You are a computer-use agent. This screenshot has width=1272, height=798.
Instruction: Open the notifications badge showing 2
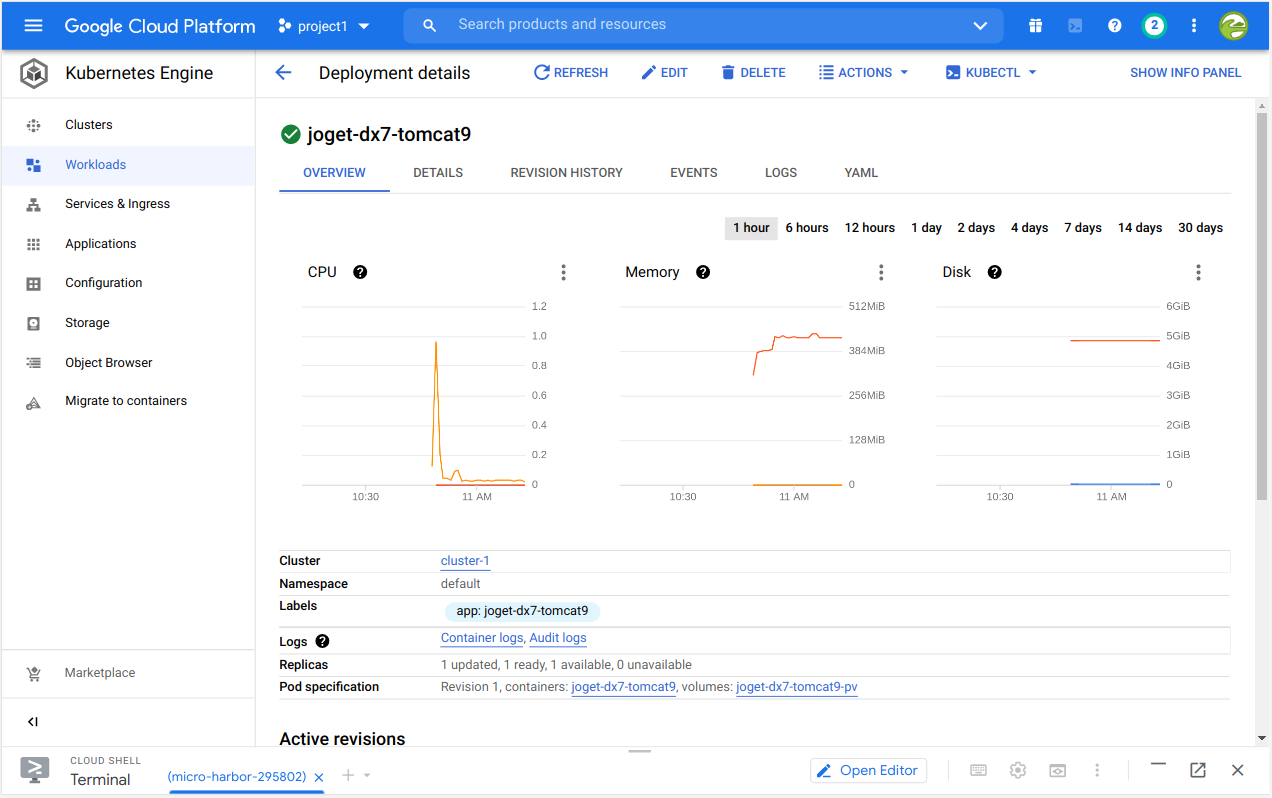click(1154, 26)
